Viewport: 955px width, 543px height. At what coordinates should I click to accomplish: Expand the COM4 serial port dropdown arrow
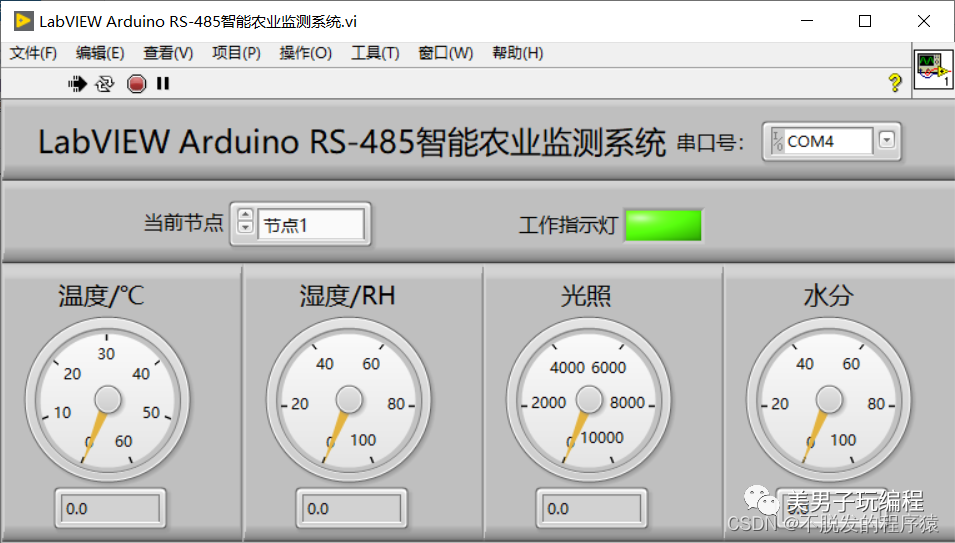click(x=887, y=141)
